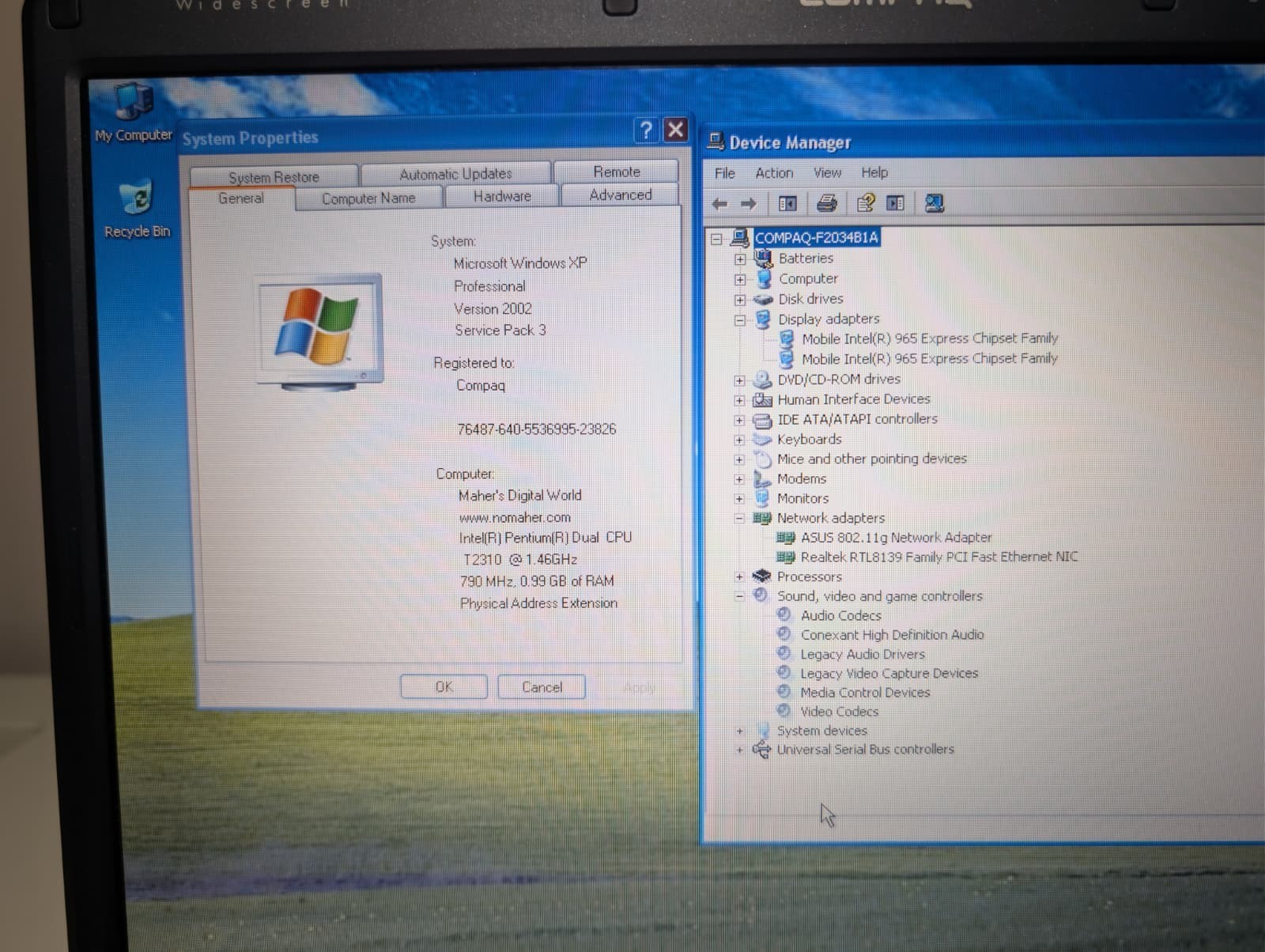Select the Universal Serial Bus controllers icon
This screenshot has height=952, width=1265.
761,750
